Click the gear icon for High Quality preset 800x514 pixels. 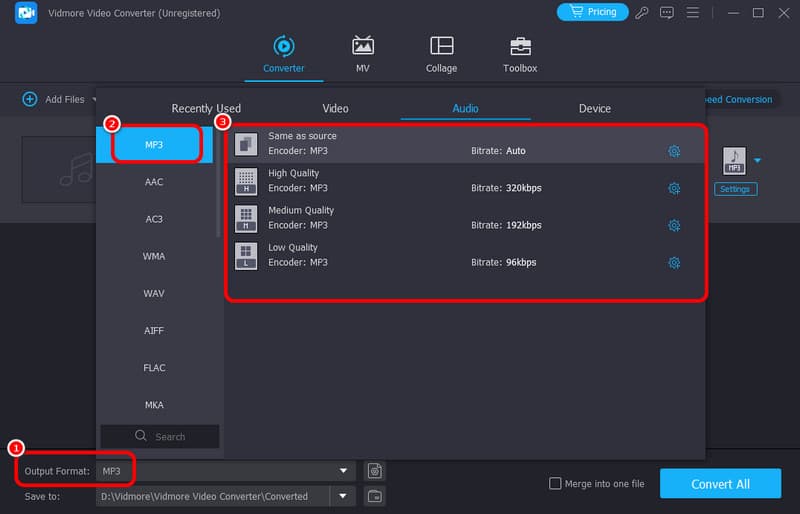click(674, 188)
